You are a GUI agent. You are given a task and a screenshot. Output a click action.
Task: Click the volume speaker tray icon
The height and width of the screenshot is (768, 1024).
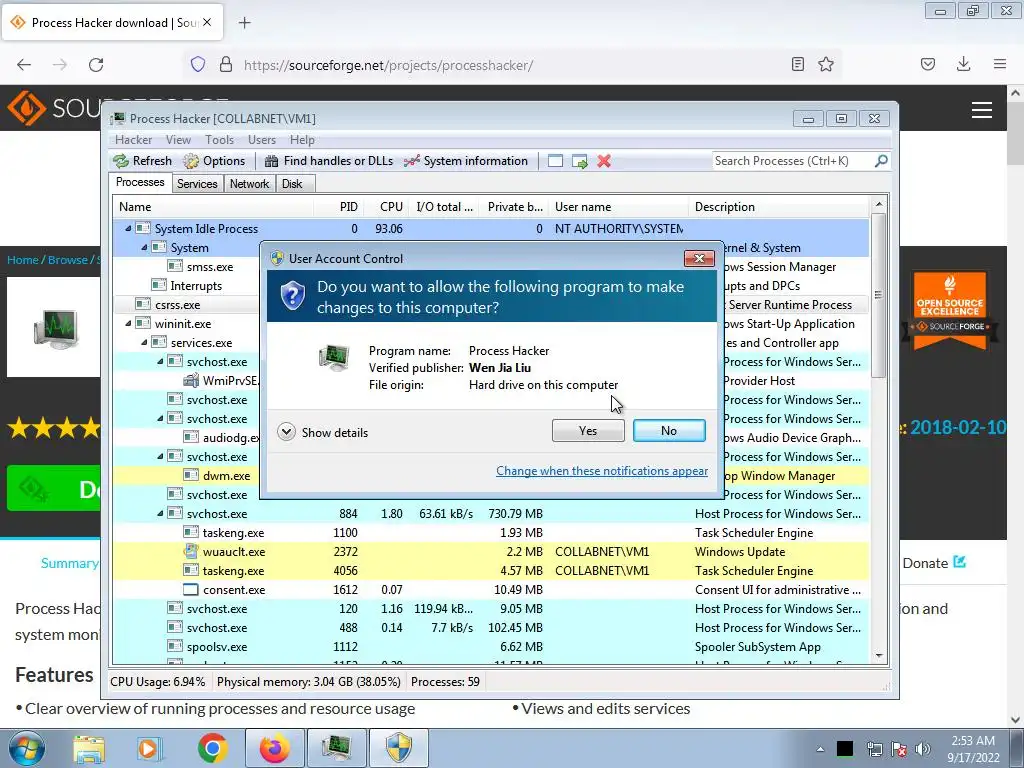[x=923, y=749]
